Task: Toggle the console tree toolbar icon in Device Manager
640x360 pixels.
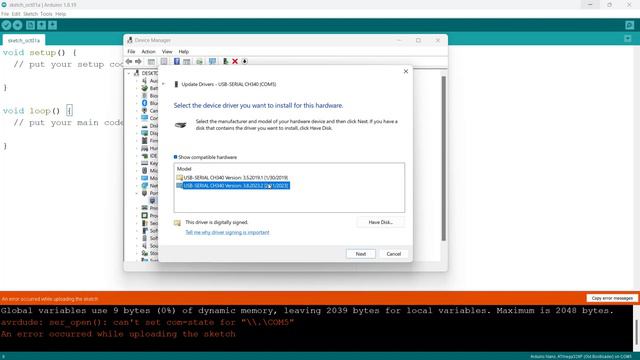Action: 151,61
